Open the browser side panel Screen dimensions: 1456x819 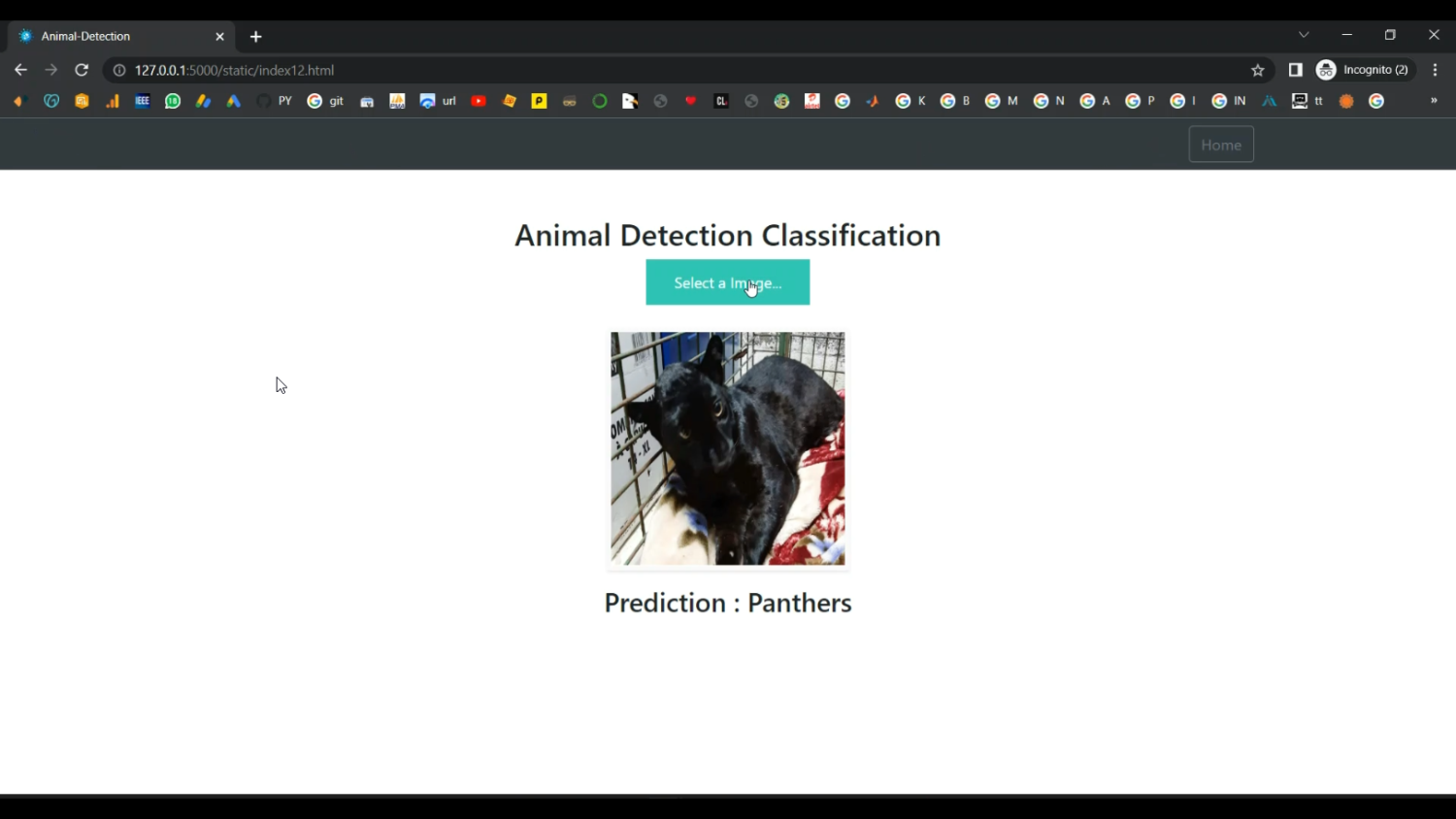pos(1295,70)
